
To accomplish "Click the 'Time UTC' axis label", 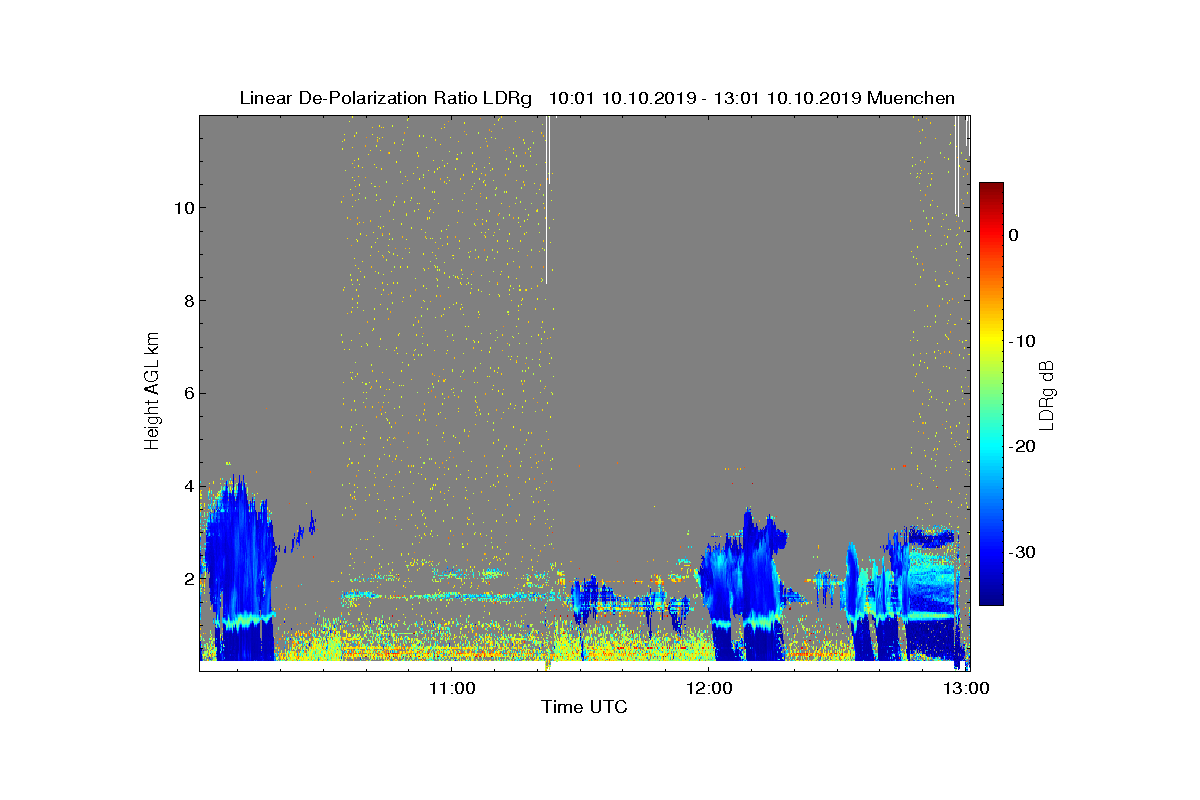I will (x=584, y=707).
